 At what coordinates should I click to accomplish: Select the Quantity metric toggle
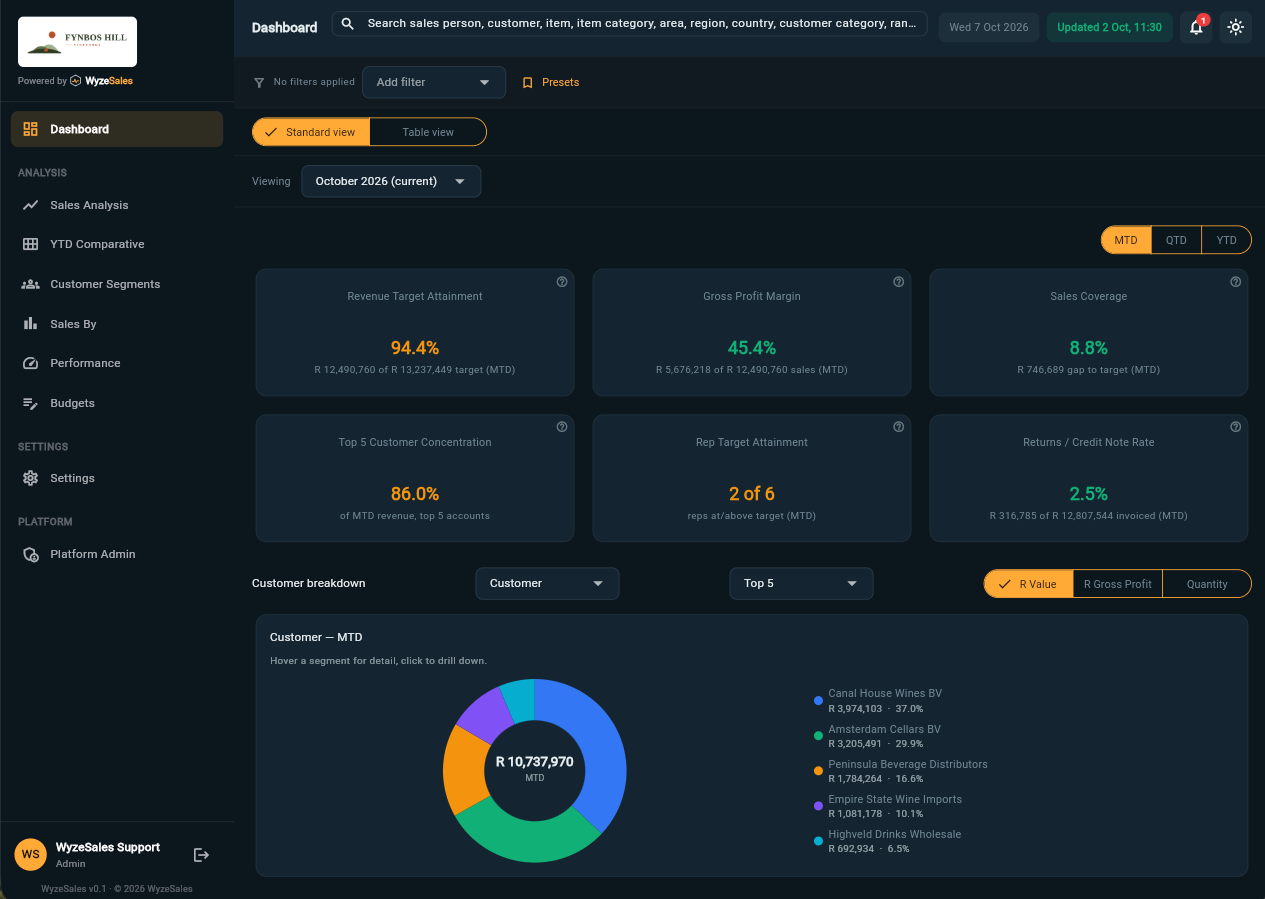point(1207,584)
